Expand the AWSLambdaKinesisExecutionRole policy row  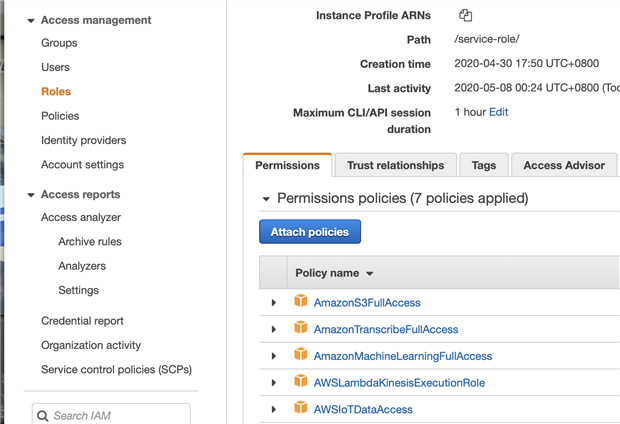[x=274, y=383]
